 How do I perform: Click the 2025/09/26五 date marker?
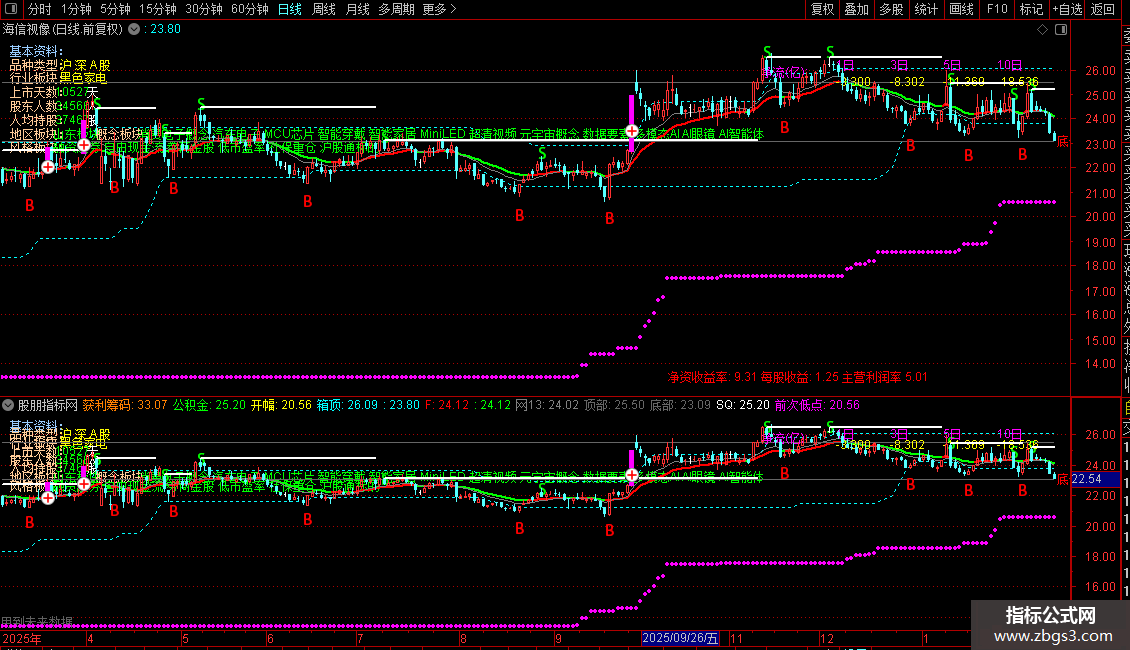click(x=680, y=638)
